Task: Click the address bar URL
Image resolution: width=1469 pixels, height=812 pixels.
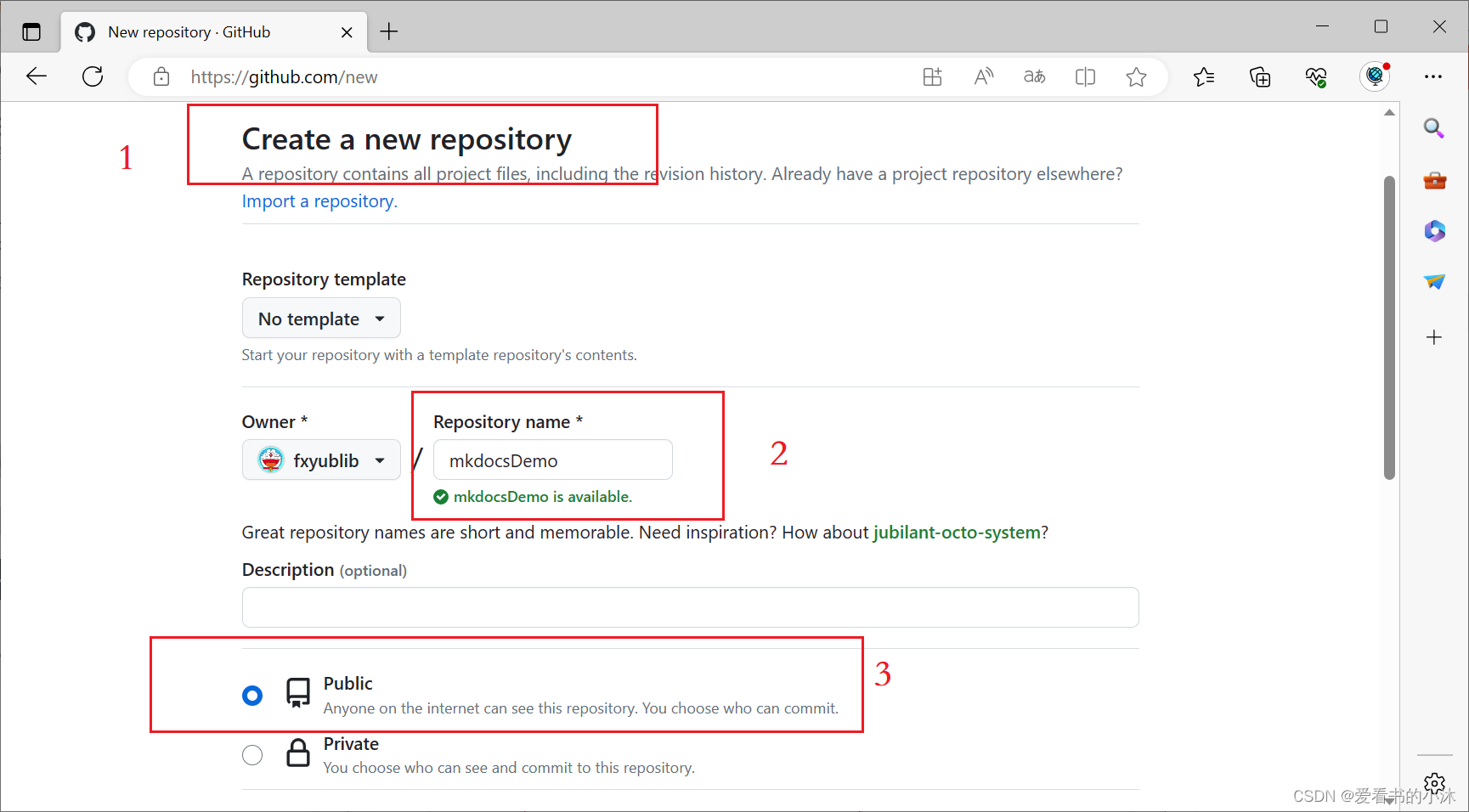Action: 285,77
